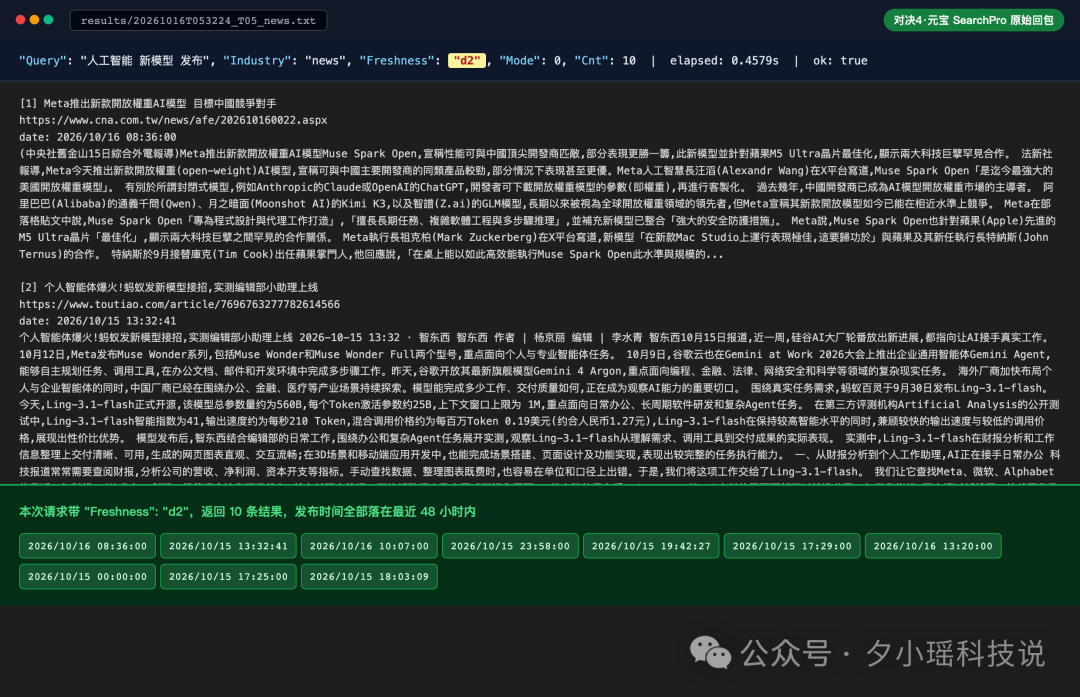Click the 2026/10/15 17:29:00 date chip
This screenshot has width=1080, height=697.
tap(792, 546)
